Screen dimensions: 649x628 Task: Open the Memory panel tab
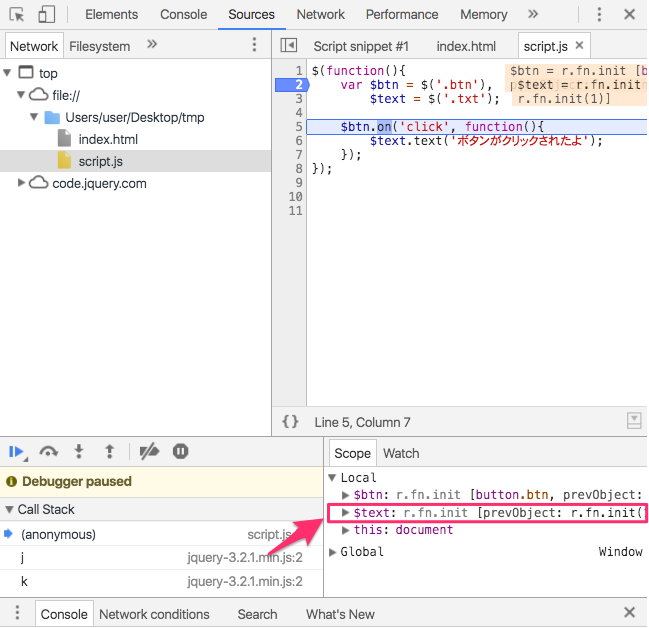coord(483,14)
